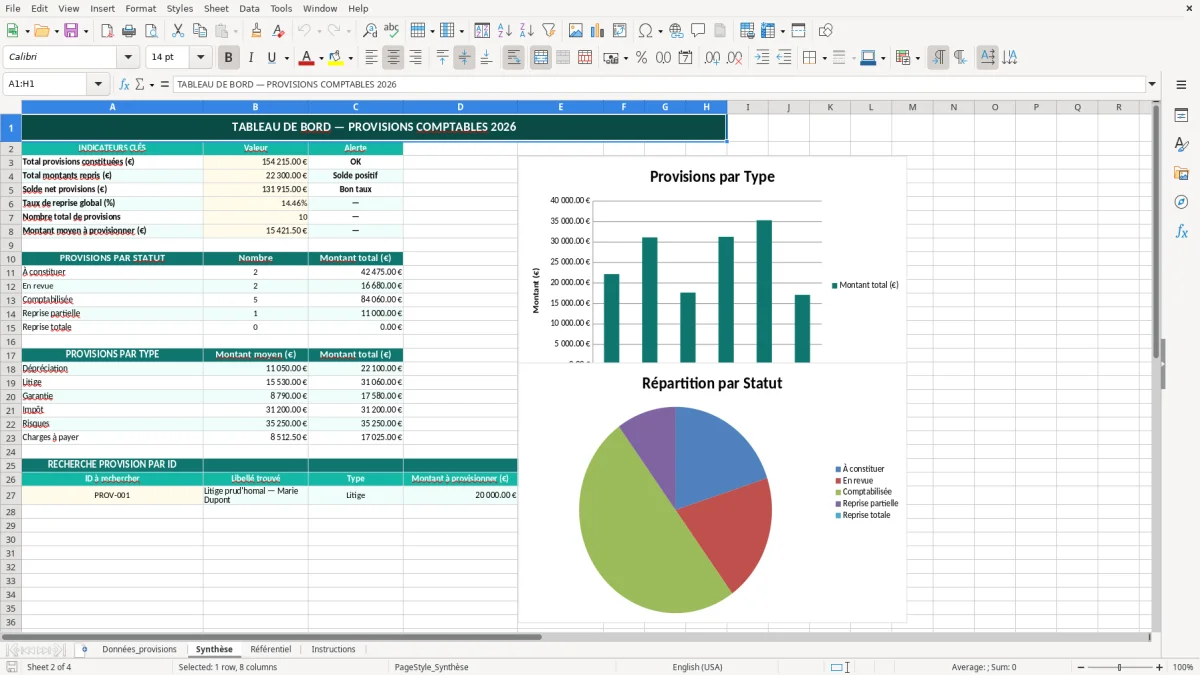1200x675 pixels.
Task: Apply red font color swatch
Action: click(x=307, y=58)
